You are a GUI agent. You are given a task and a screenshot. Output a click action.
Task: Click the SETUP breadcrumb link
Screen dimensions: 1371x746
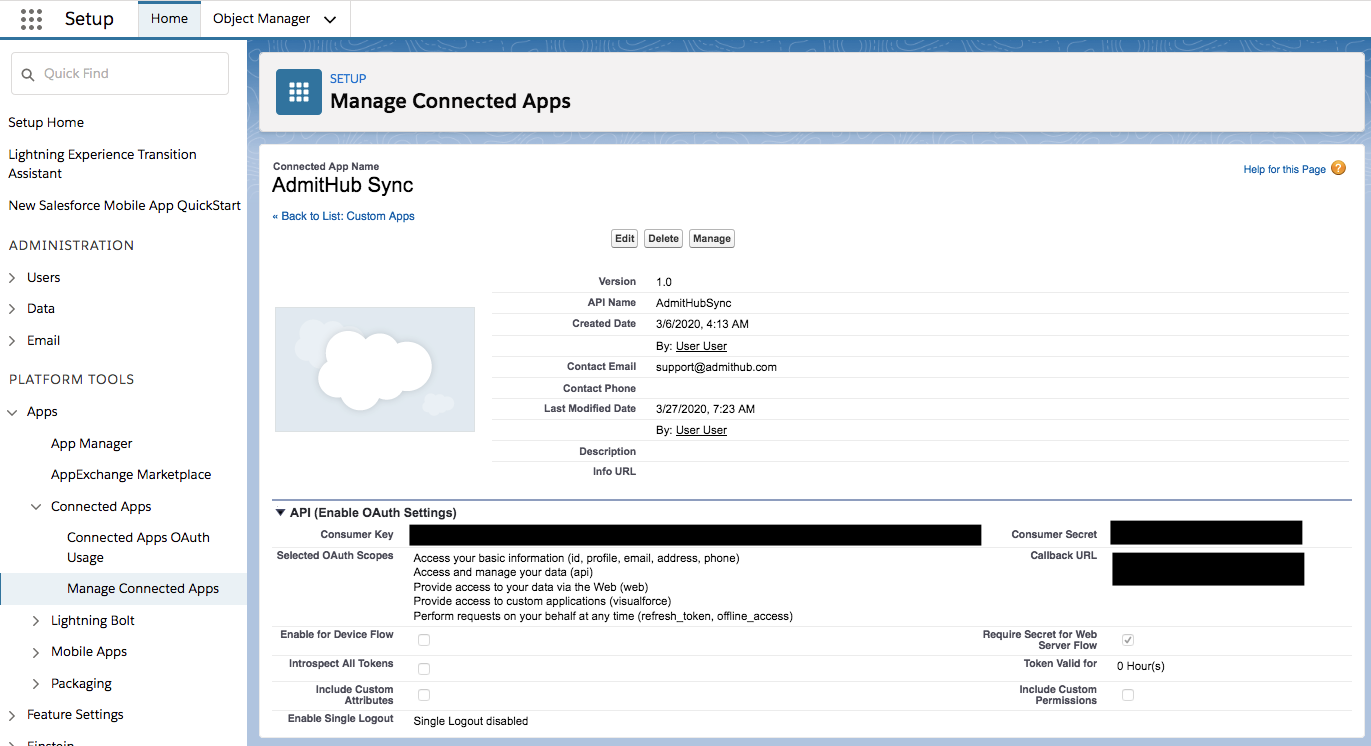348,79
